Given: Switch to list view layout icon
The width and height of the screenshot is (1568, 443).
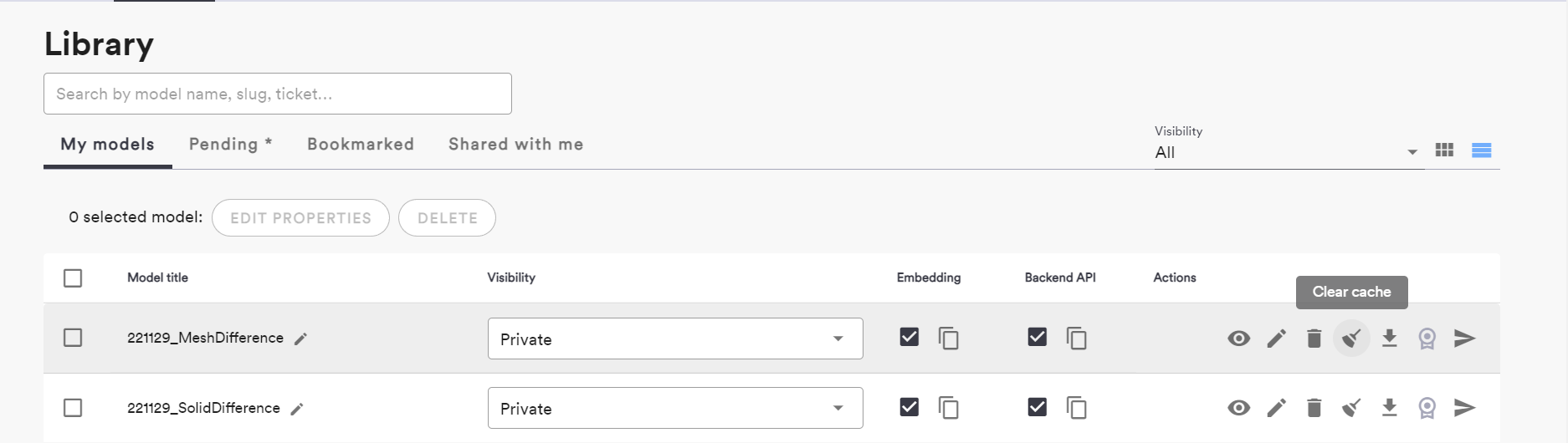Looking at the screenshot, I should (x=1481, y=150).
